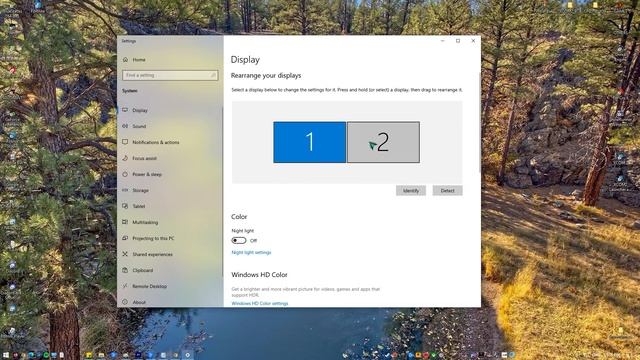Click the 'Windows HD Color' heading

tap(259, 275)
